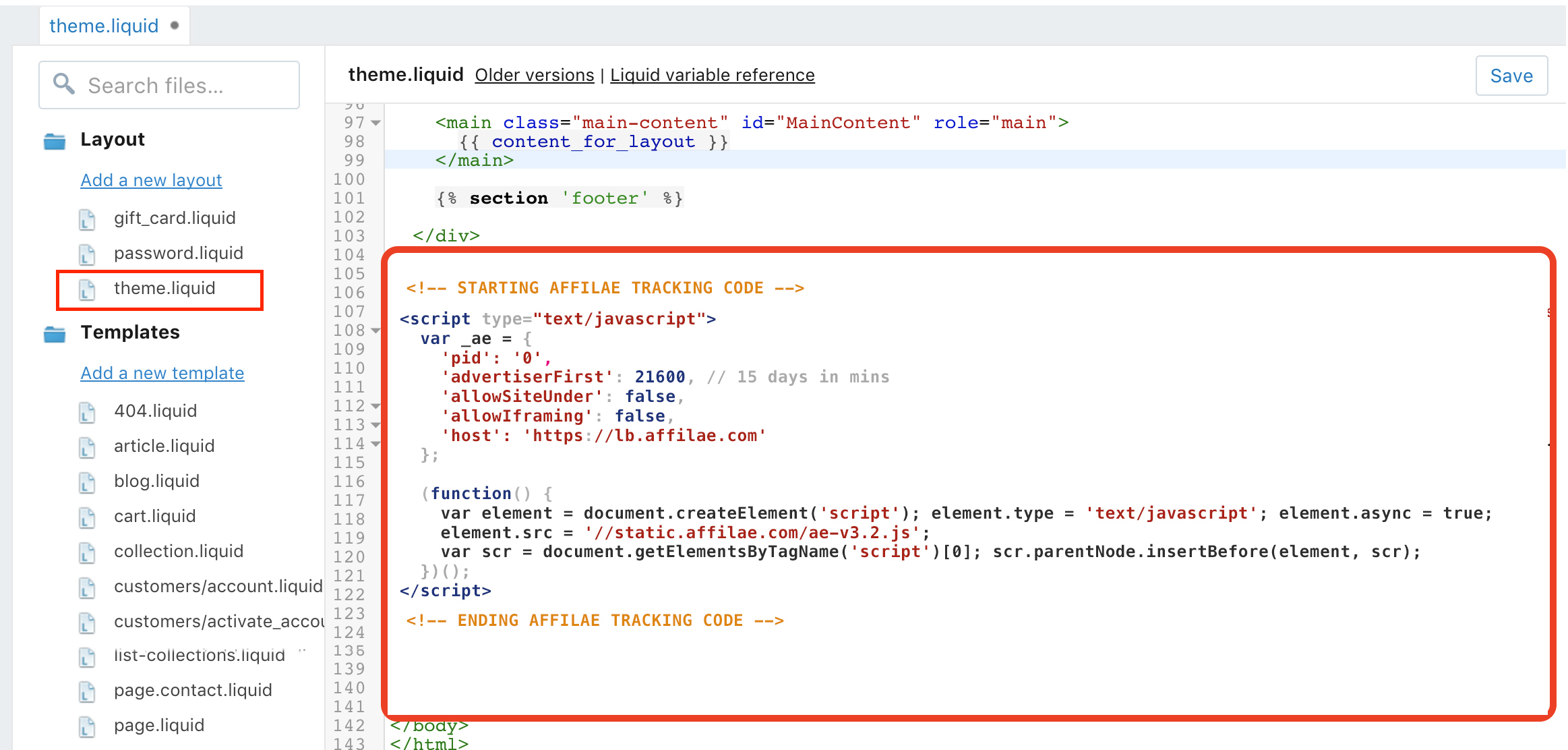The width and height of the screenshot is (1568, 750).
Task: Click the blog.liquid file icon
Action: pyautogui.click(x=87, y=482)
